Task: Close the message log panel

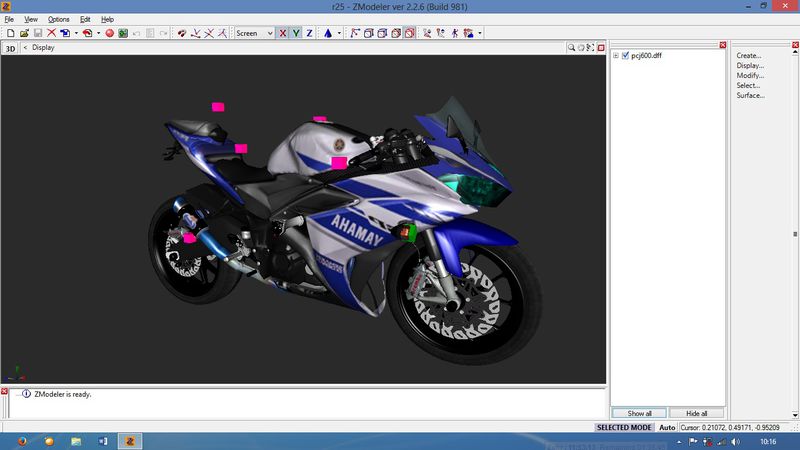Action: pyautogui.click(x=4, y=391)
